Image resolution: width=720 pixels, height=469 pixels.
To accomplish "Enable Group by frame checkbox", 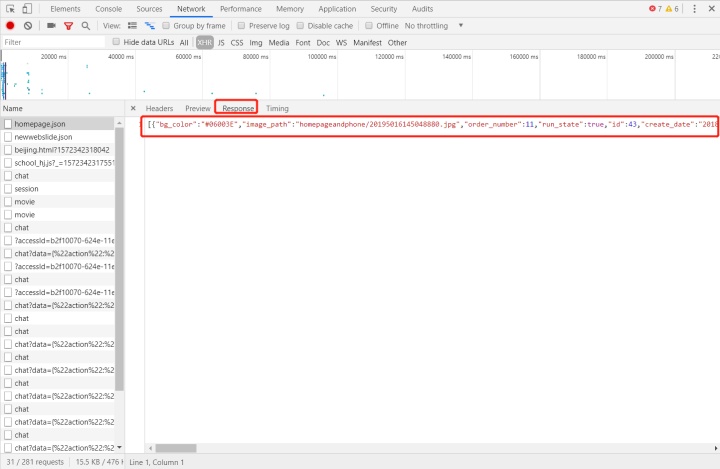I will [166, 25].
